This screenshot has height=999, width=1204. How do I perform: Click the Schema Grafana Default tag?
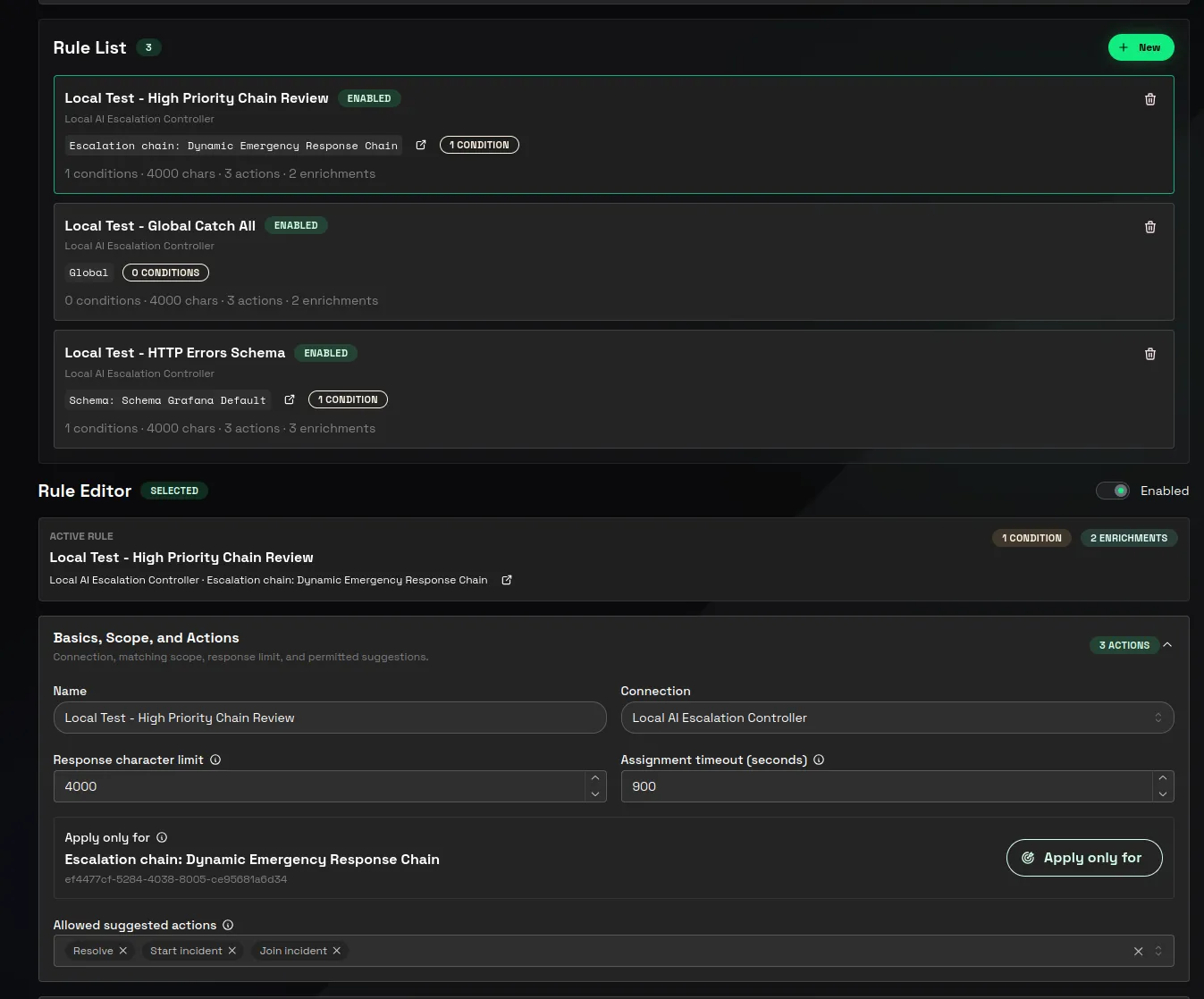[168, 400]
